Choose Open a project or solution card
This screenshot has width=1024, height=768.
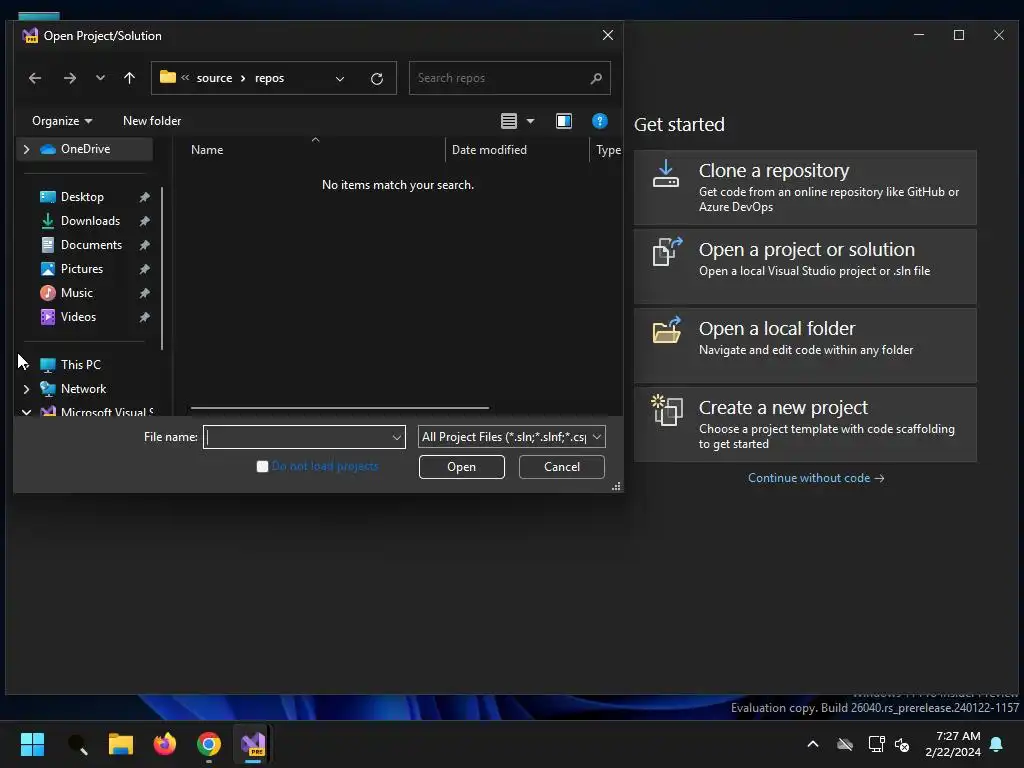point(805,266)
